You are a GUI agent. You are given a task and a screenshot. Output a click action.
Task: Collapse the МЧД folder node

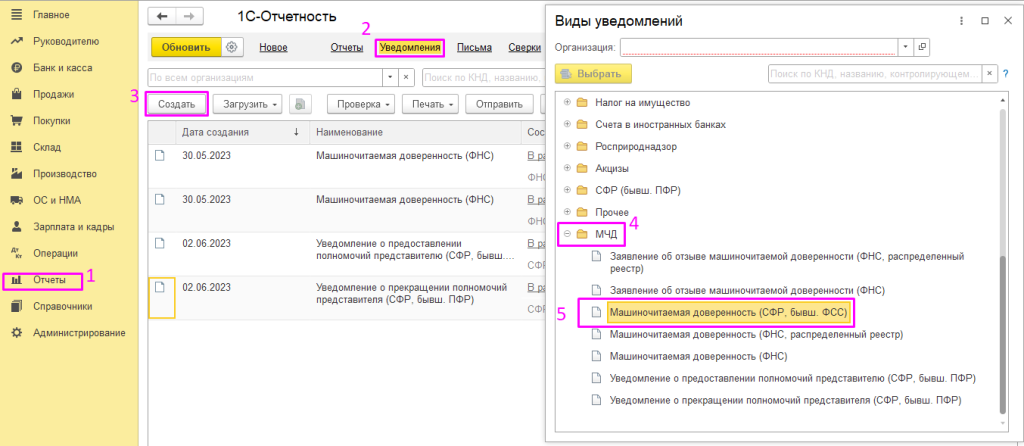click(566, 234)
